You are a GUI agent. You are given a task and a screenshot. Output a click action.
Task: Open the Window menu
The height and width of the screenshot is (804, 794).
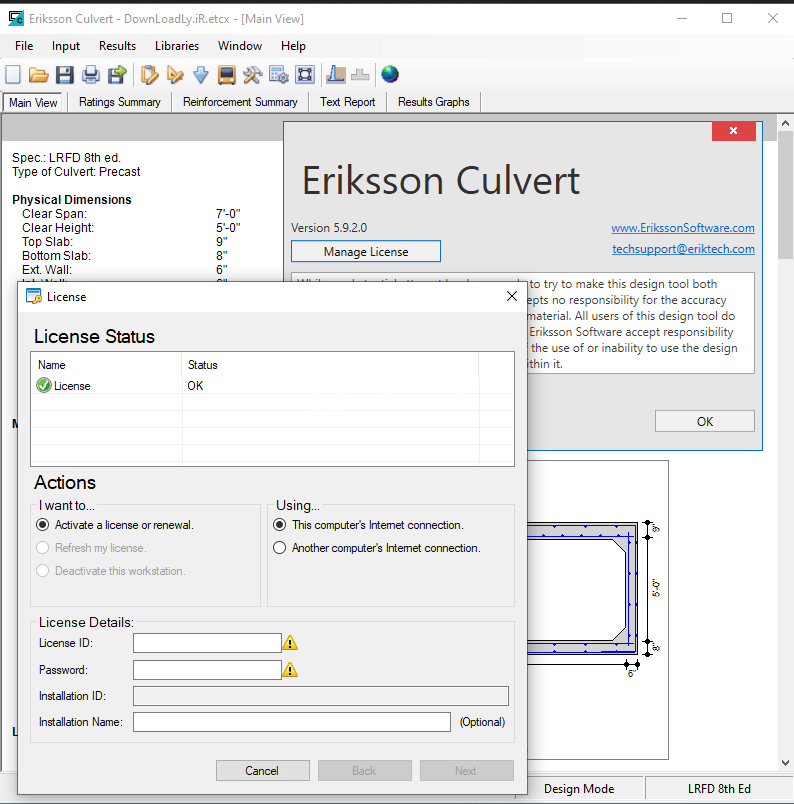[240, 46]
